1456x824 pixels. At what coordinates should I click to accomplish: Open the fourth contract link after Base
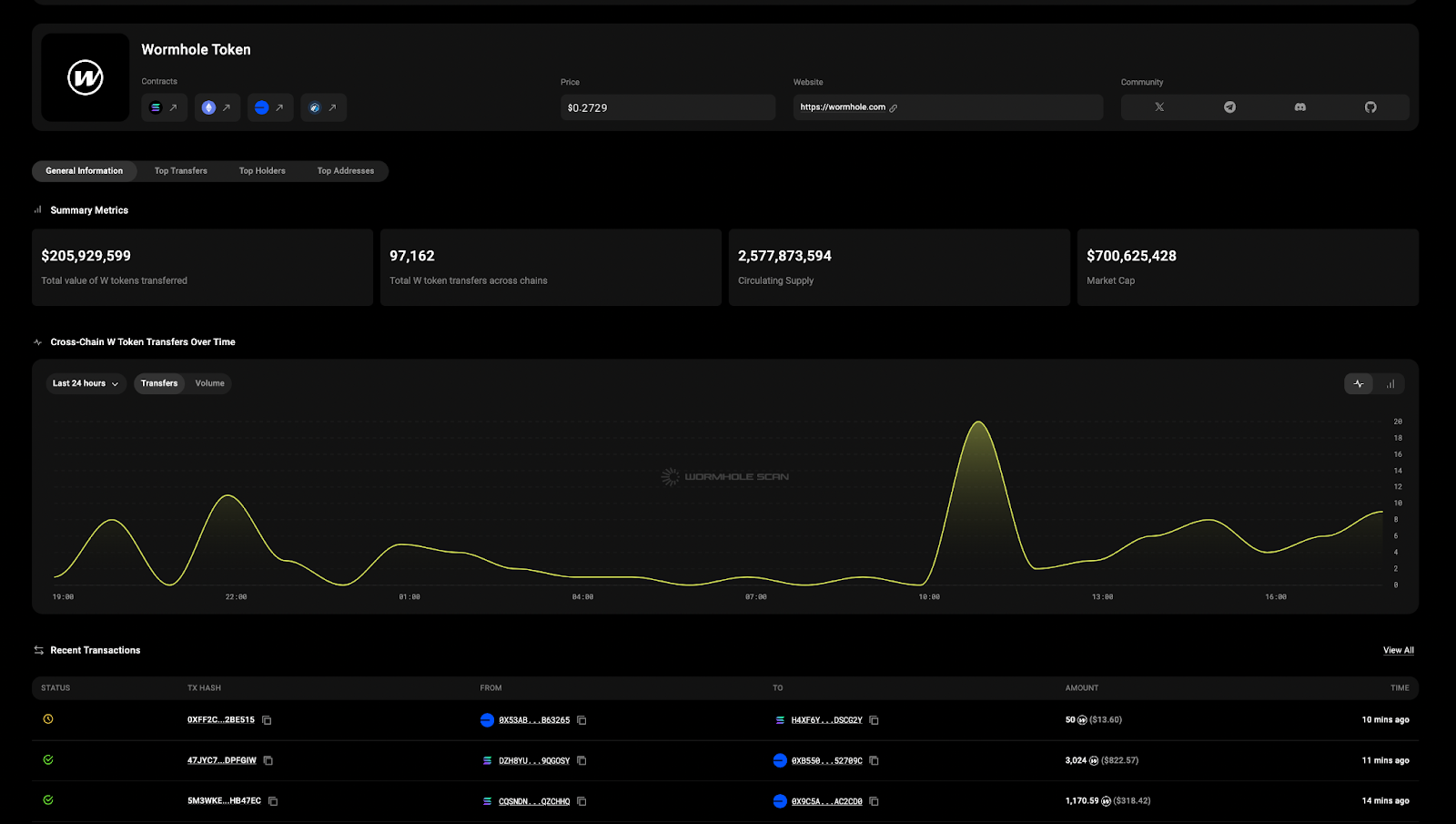point(323,107)
